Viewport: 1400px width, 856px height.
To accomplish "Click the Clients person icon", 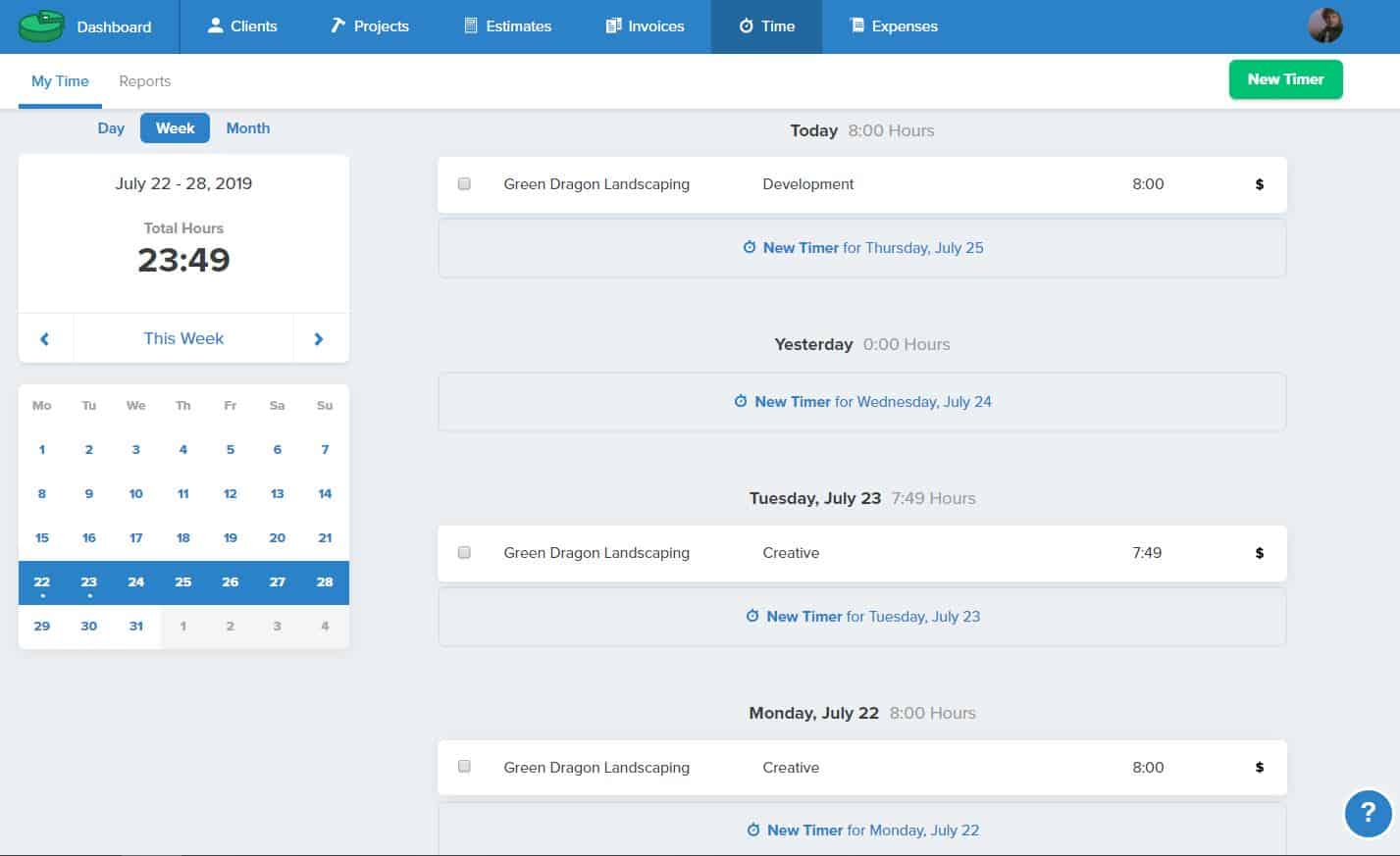I will point(216,25).
